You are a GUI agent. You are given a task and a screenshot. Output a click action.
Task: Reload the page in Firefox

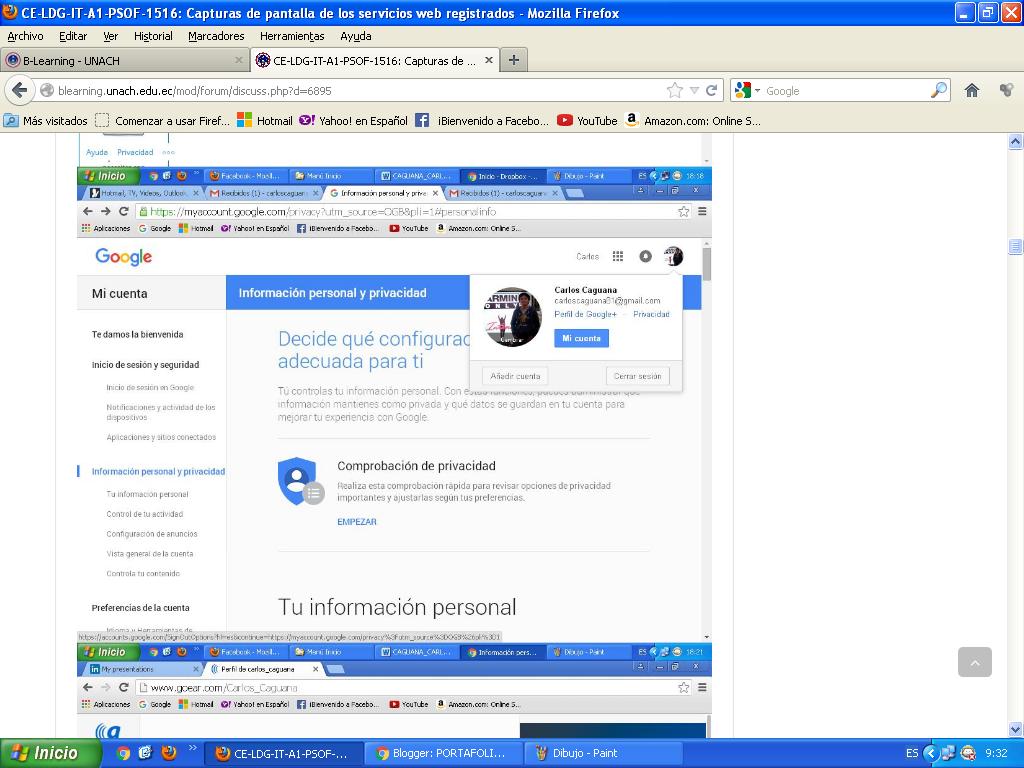[x=711, y=90]
